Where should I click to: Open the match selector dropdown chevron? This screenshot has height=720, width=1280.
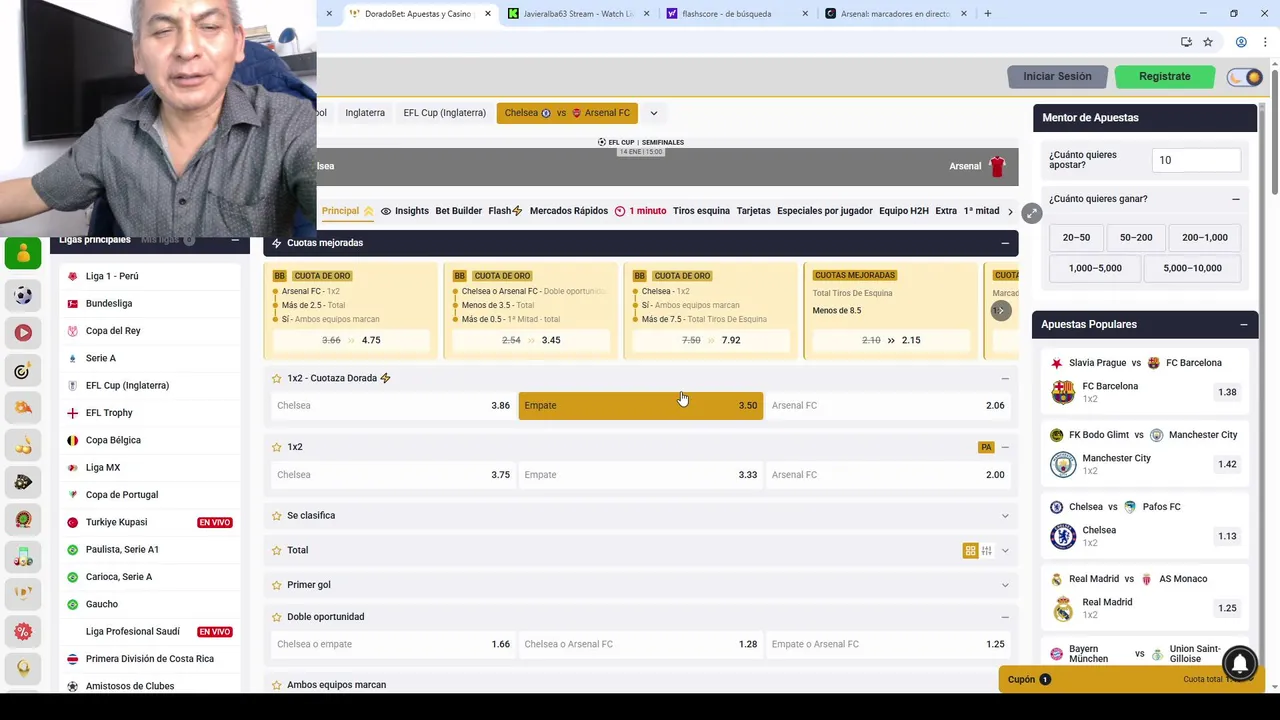[x=654, y=113]
